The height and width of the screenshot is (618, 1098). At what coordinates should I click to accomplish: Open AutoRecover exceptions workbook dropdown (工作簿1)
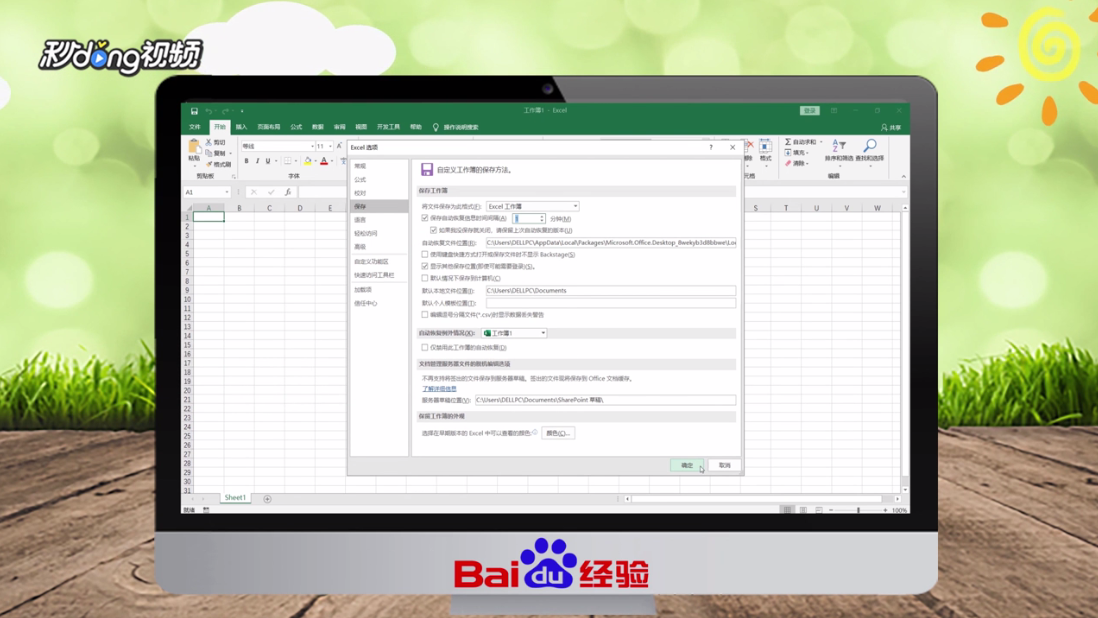click(513, 333)
